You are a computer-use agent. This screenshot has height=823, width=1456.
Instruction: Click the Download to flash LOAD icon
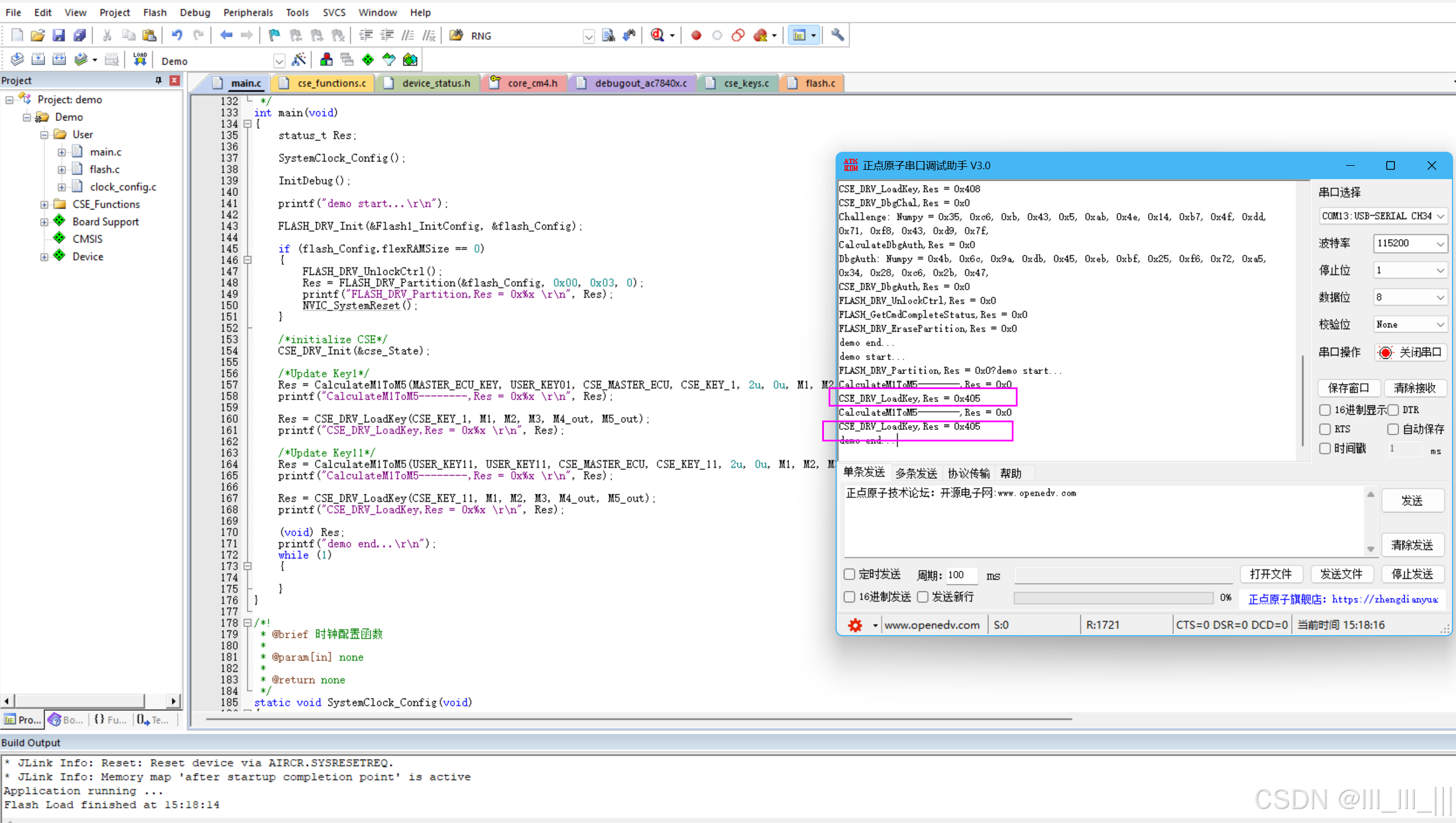[x=140, y=60]
